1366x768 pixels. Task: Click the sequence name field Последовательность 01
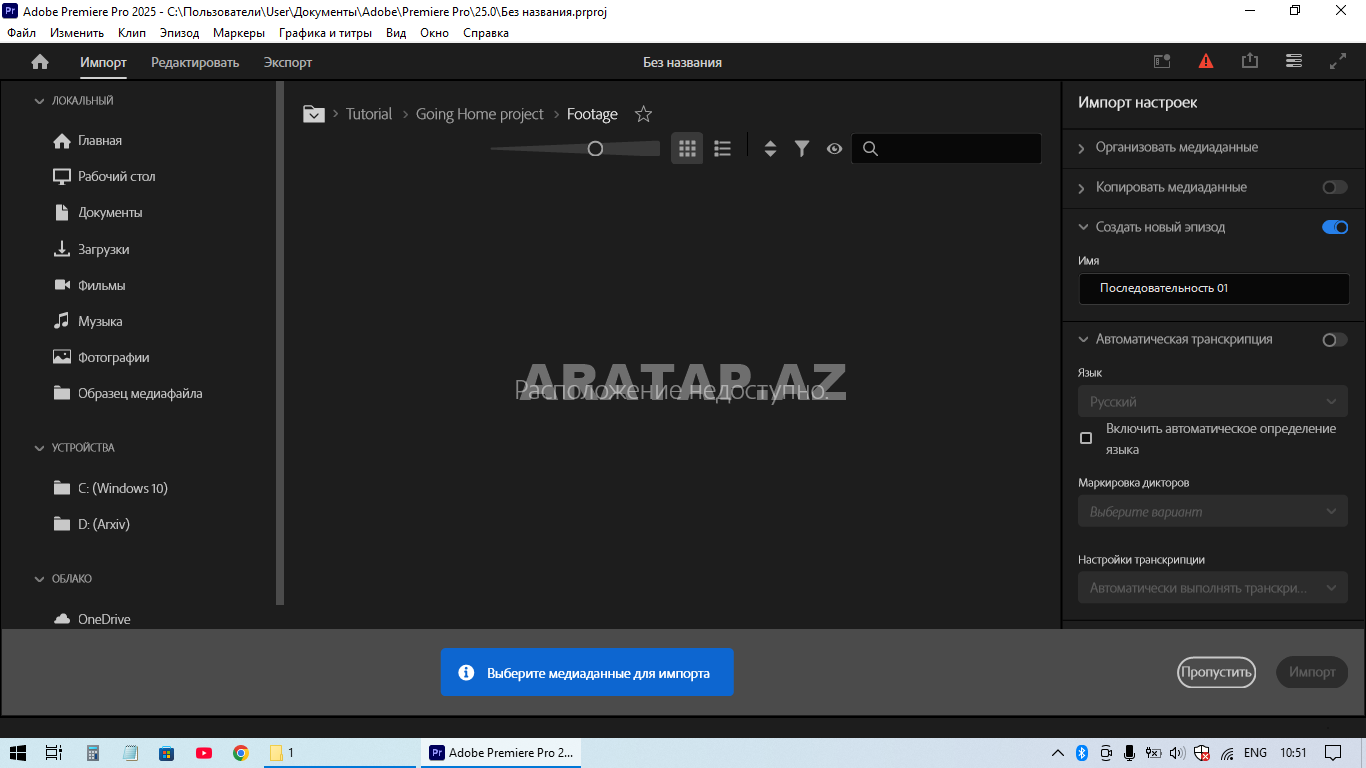tap(1213, 289)
